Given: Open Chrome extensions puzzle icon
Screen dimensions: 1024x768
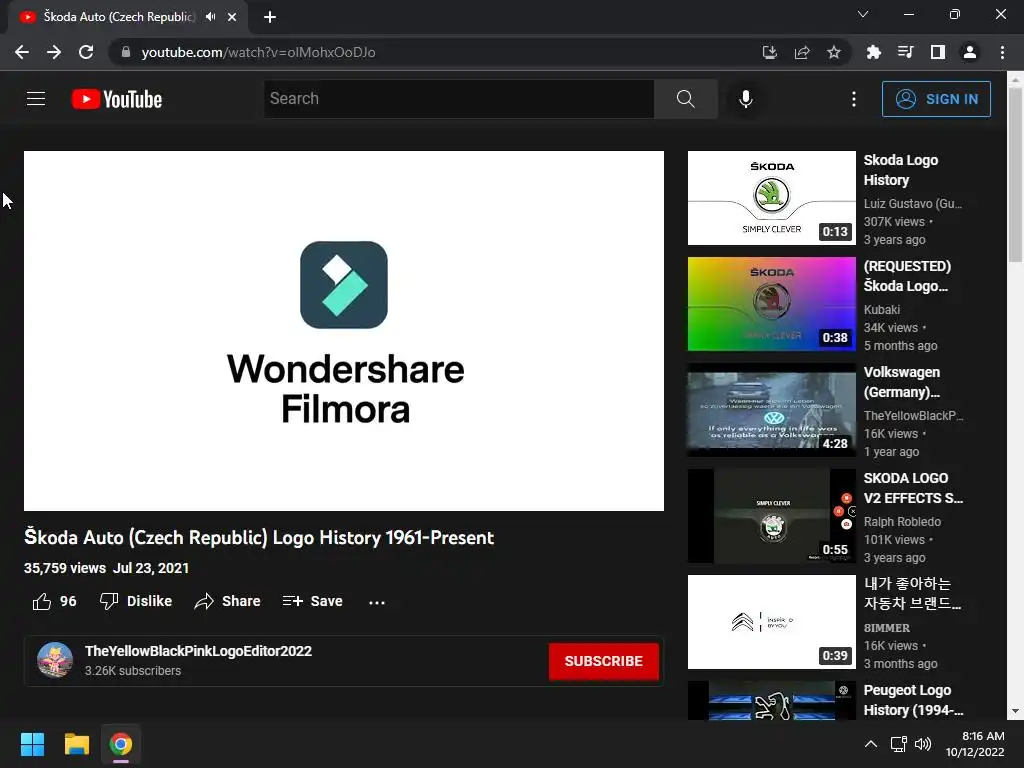Looking at the screenshot, I should click(873, 52).
